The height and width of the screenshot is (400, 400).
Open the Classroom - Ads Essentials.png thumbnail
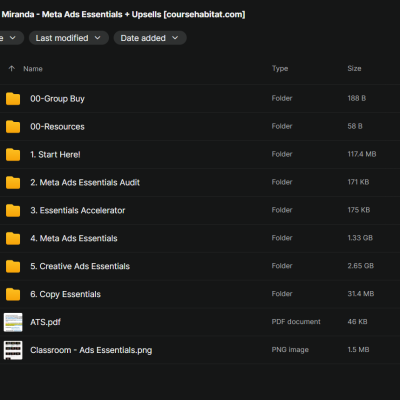[x=13, y=350]
